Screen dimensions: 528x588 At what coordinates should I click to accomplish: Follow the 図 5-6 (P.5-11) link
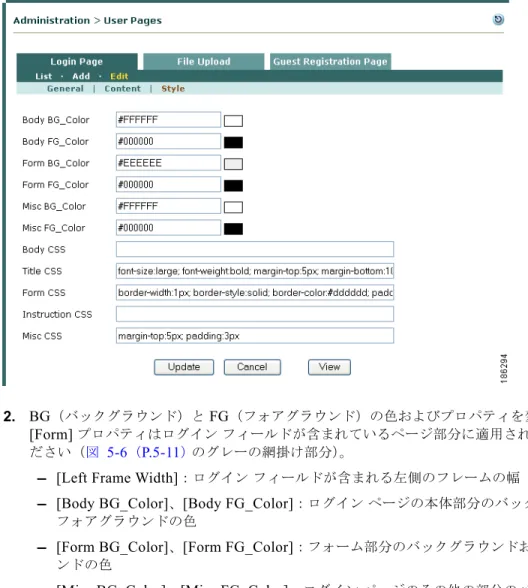(x=136, y=452)
